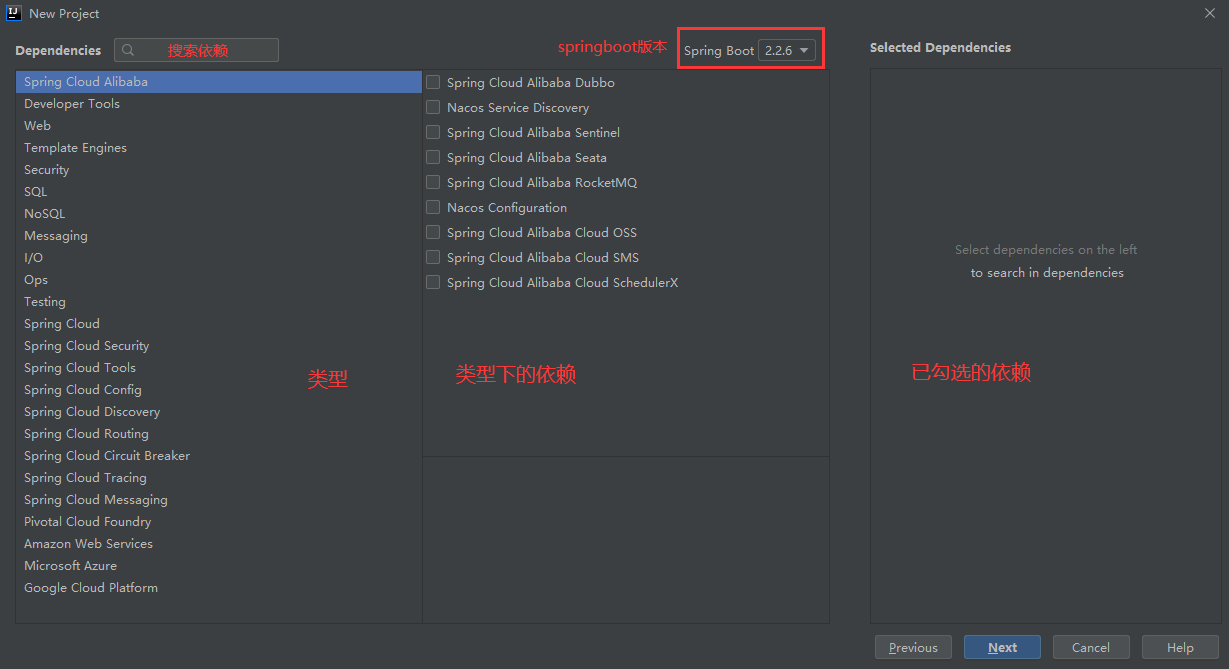Focus the dependencies search field
Screen dimensions: 1229x669
tap(196, 50)
